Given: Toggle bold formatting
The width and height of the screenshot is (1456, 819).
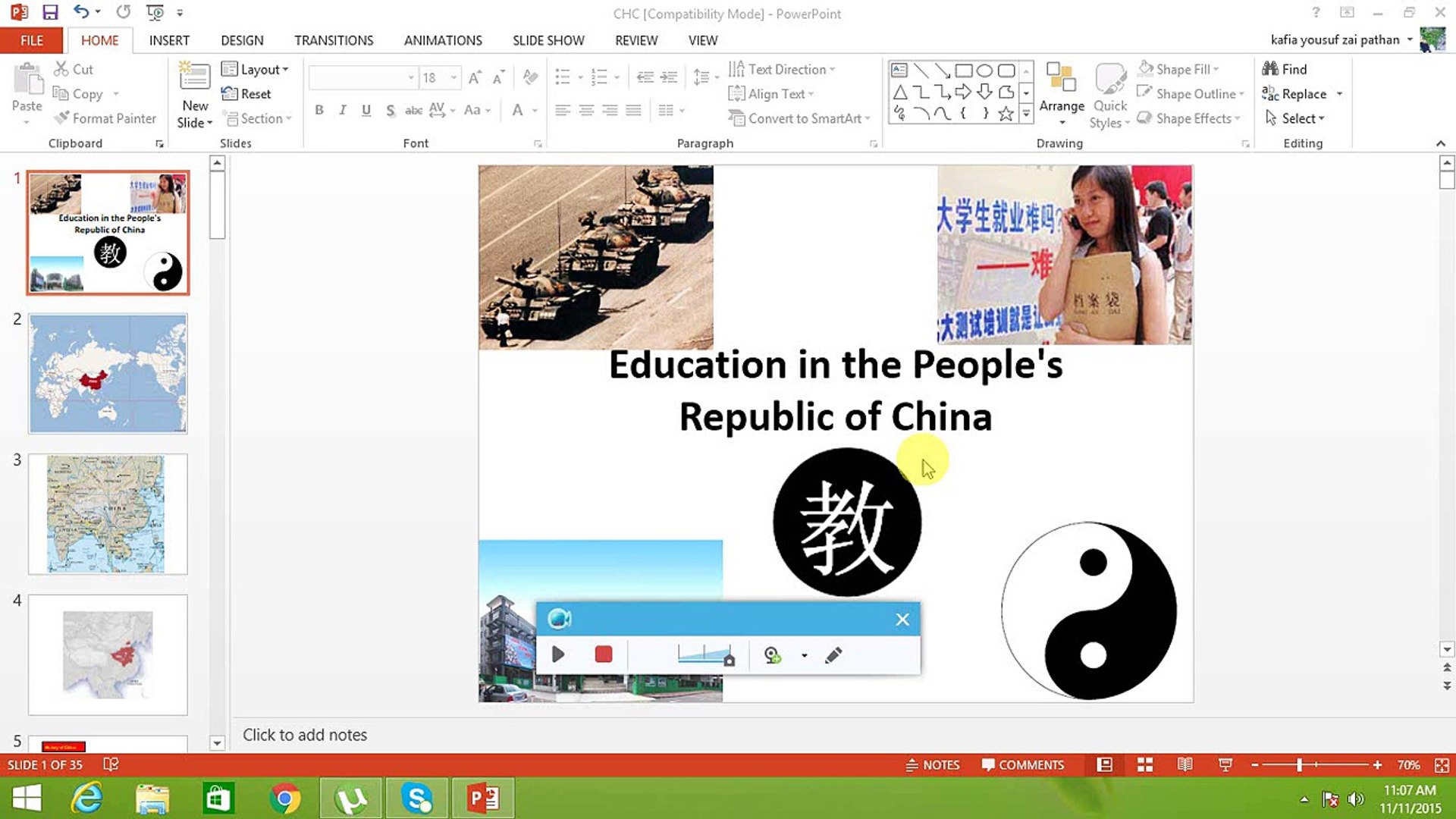Looking at the screenshot, I should click(318, 110).
